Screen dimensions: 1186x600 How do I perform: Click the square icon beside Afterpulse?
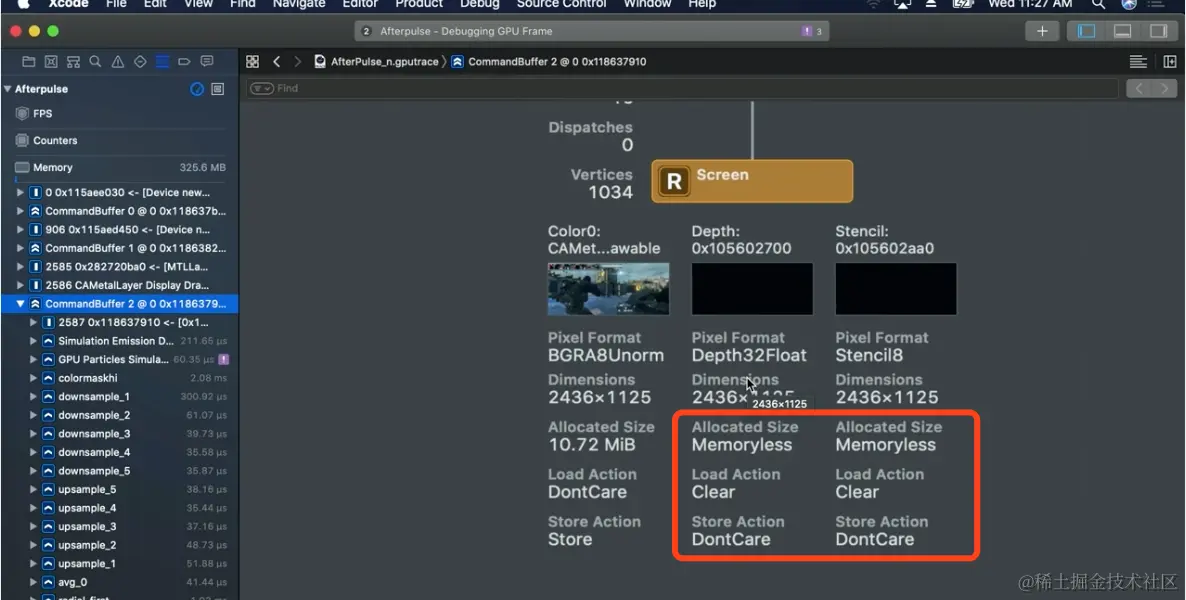218,89
